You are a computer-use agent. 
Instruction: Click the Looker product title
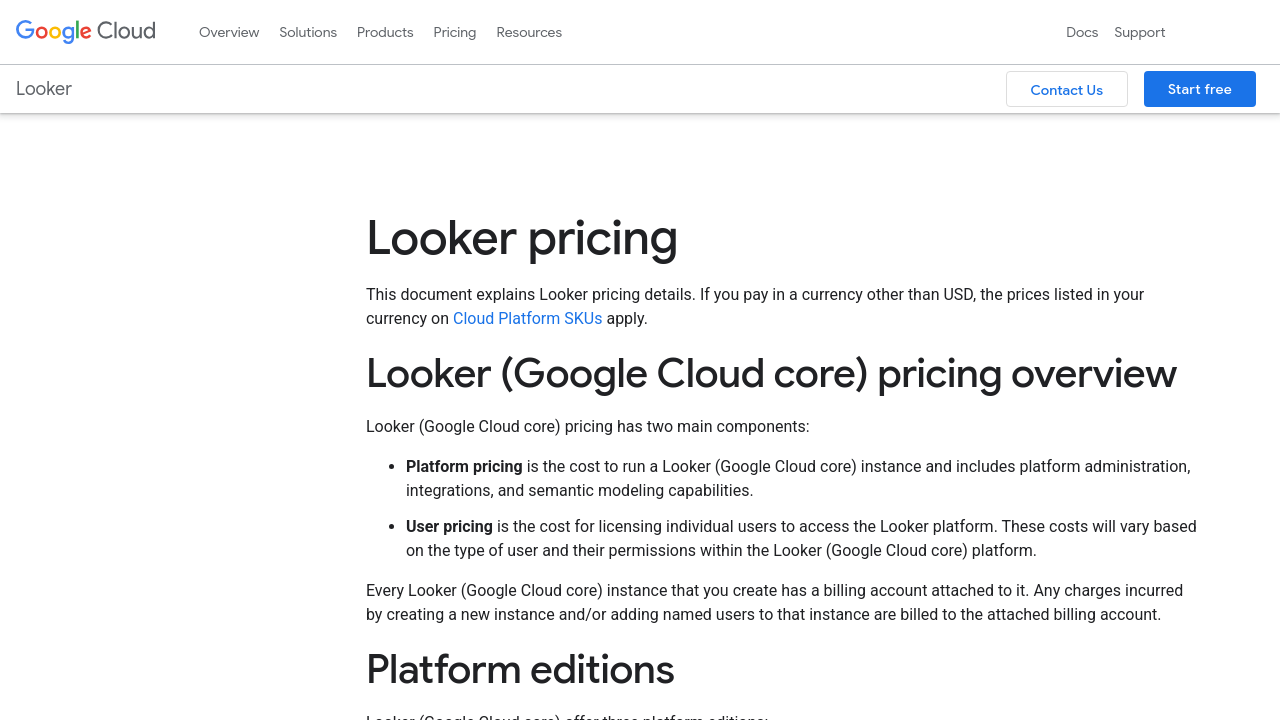click(x=44, y=89)
